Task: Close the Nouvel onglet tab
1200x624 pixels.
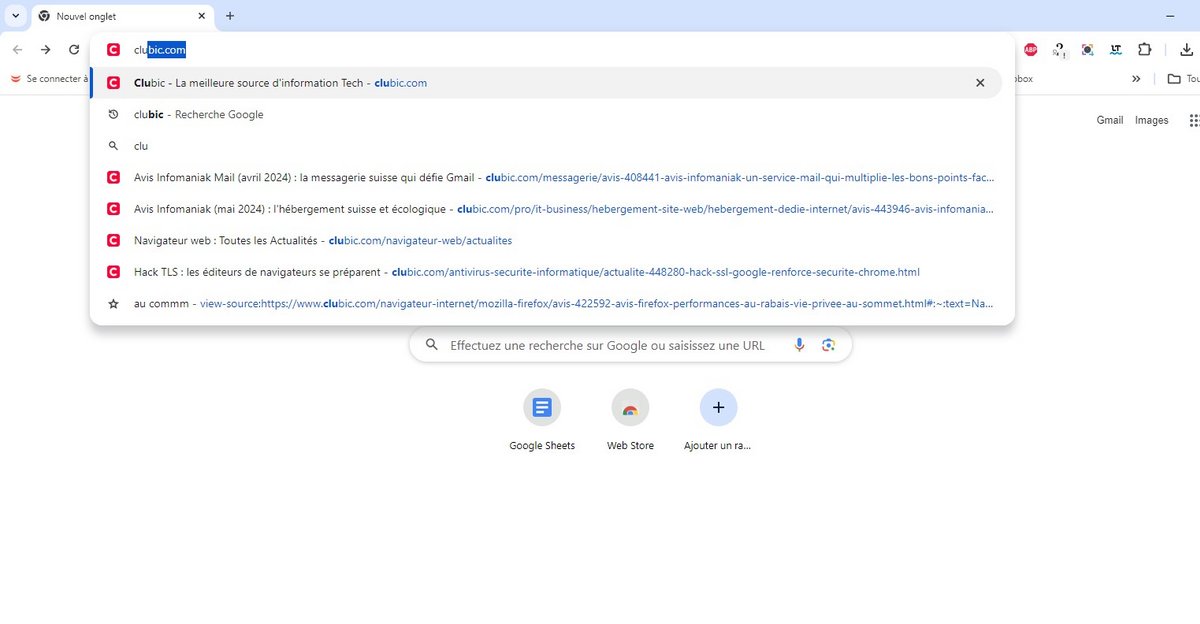Action: [202, 16]
